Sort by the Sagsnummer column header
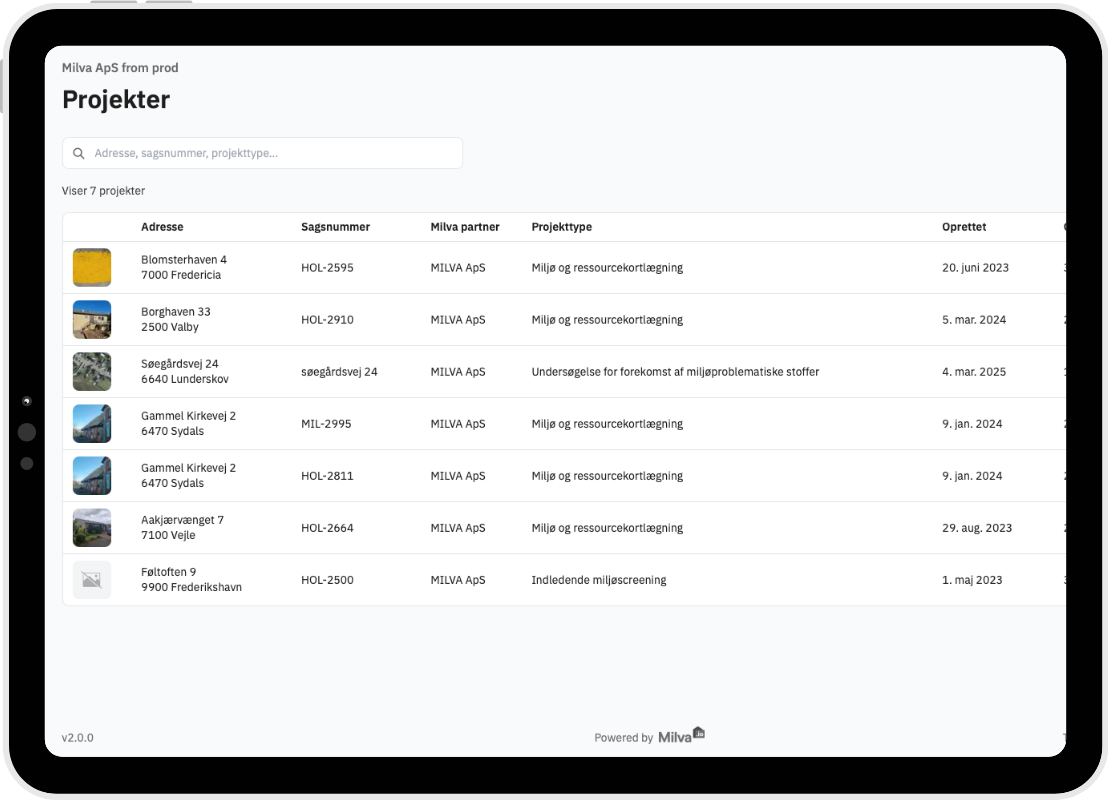Viewport: 1108px width, 800px height. pos(335,227)
